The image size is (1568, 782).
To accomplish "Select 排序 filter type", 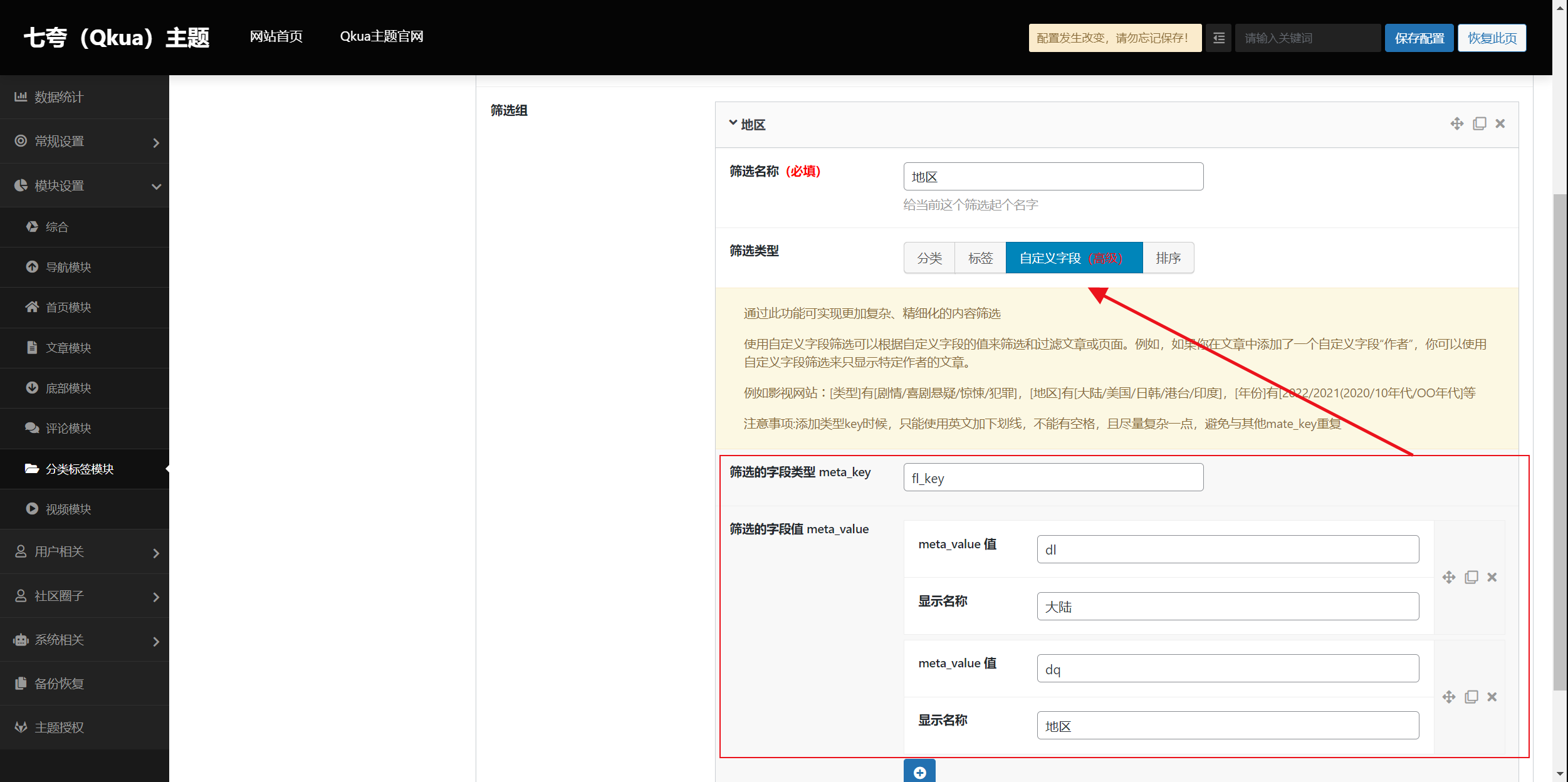I will pos(1168,258).
